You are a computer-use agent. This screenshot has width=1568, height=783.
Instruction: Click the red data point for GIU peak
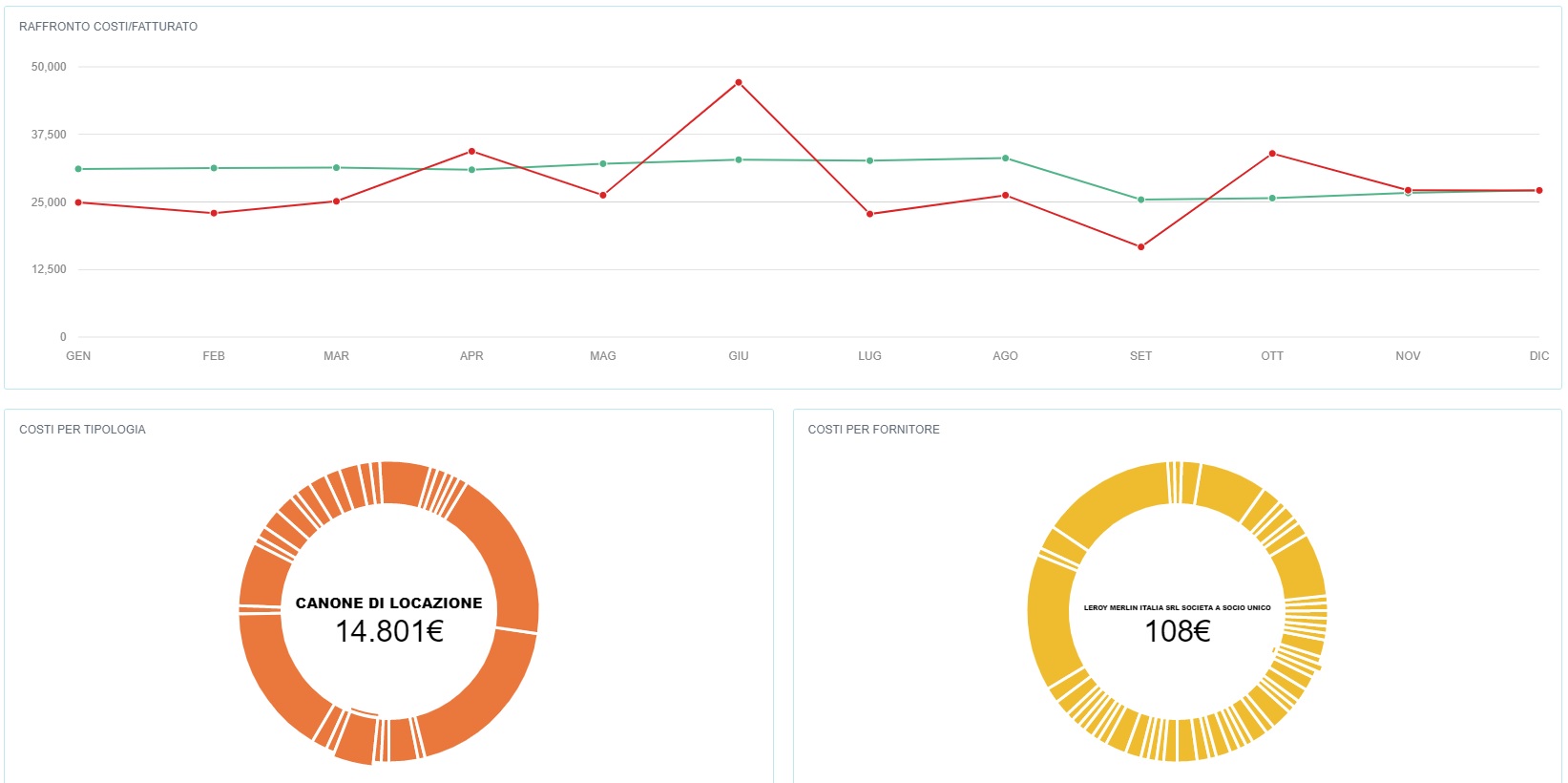pyautogui.click(x=739, y=83)
